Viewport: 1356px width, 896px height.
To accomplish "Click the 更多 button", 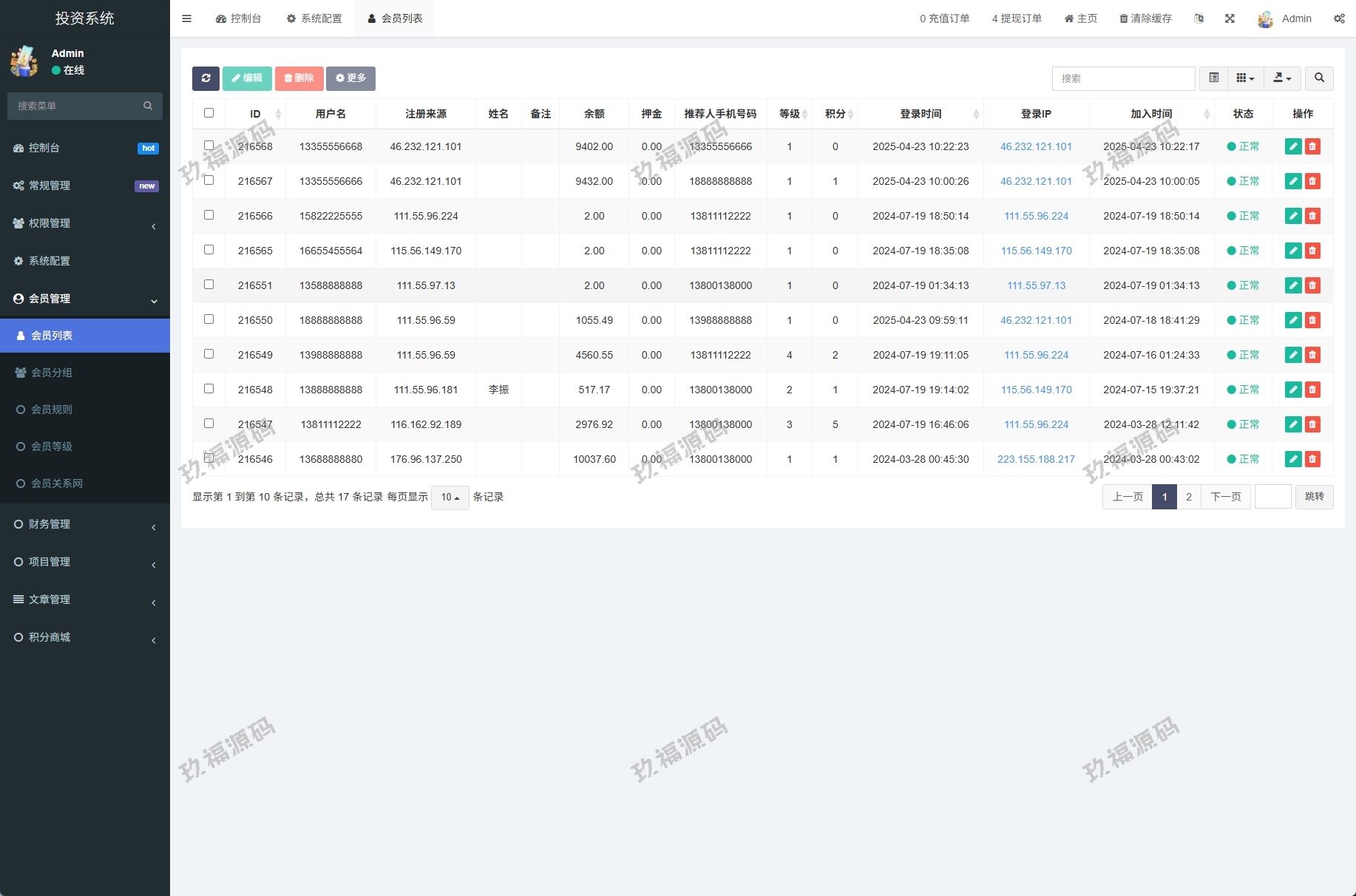I will pyautogui.click(x=350, y=78).
